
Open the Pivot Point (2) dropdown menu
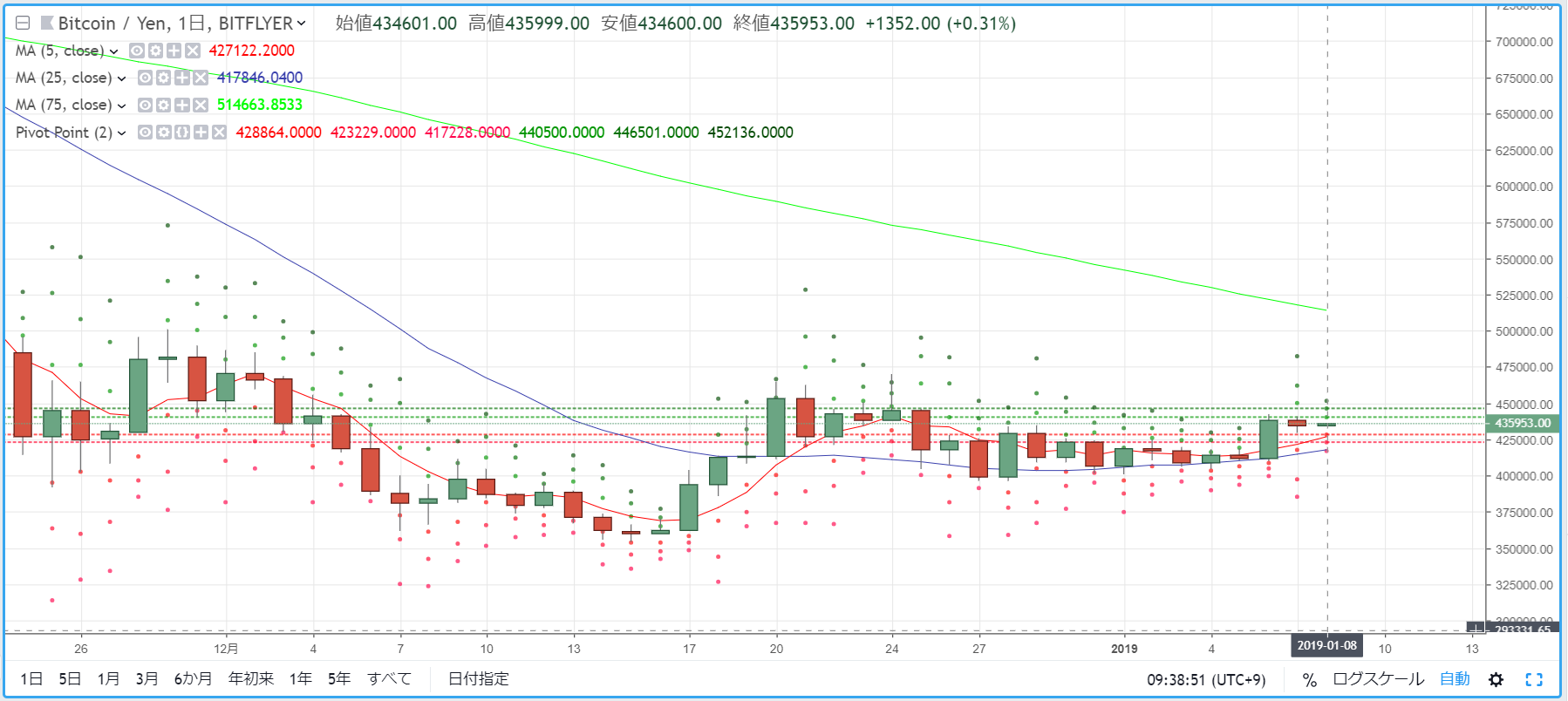click(121, 133)
